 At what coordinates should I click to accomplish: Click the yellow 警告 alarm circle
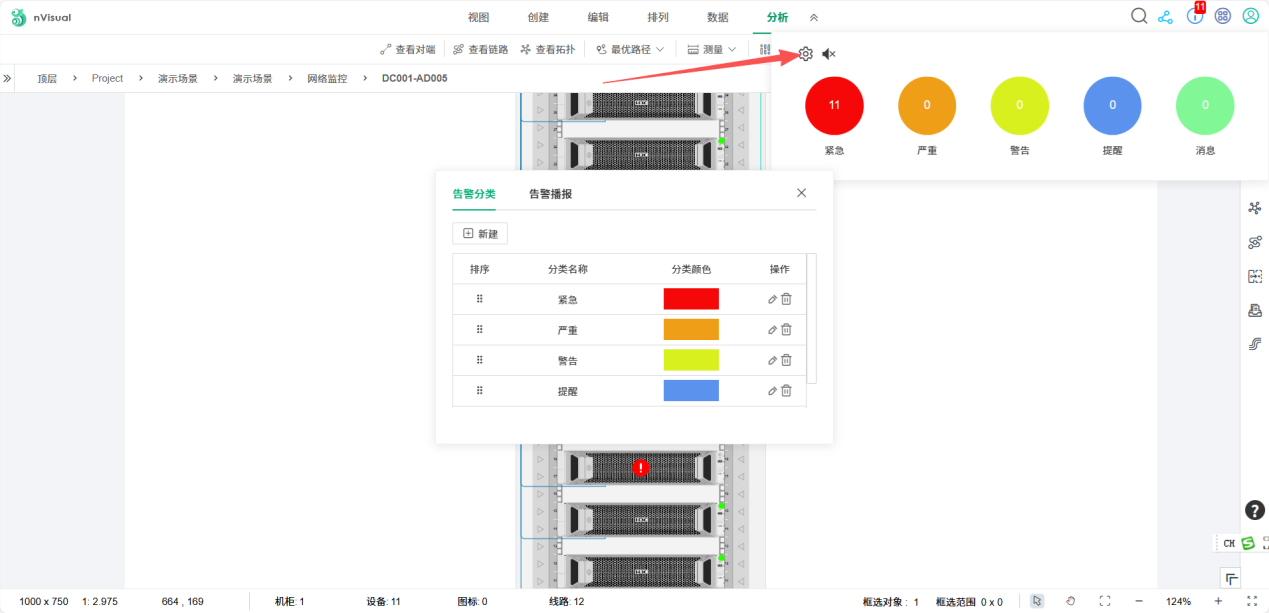[x=1019, y=105]
